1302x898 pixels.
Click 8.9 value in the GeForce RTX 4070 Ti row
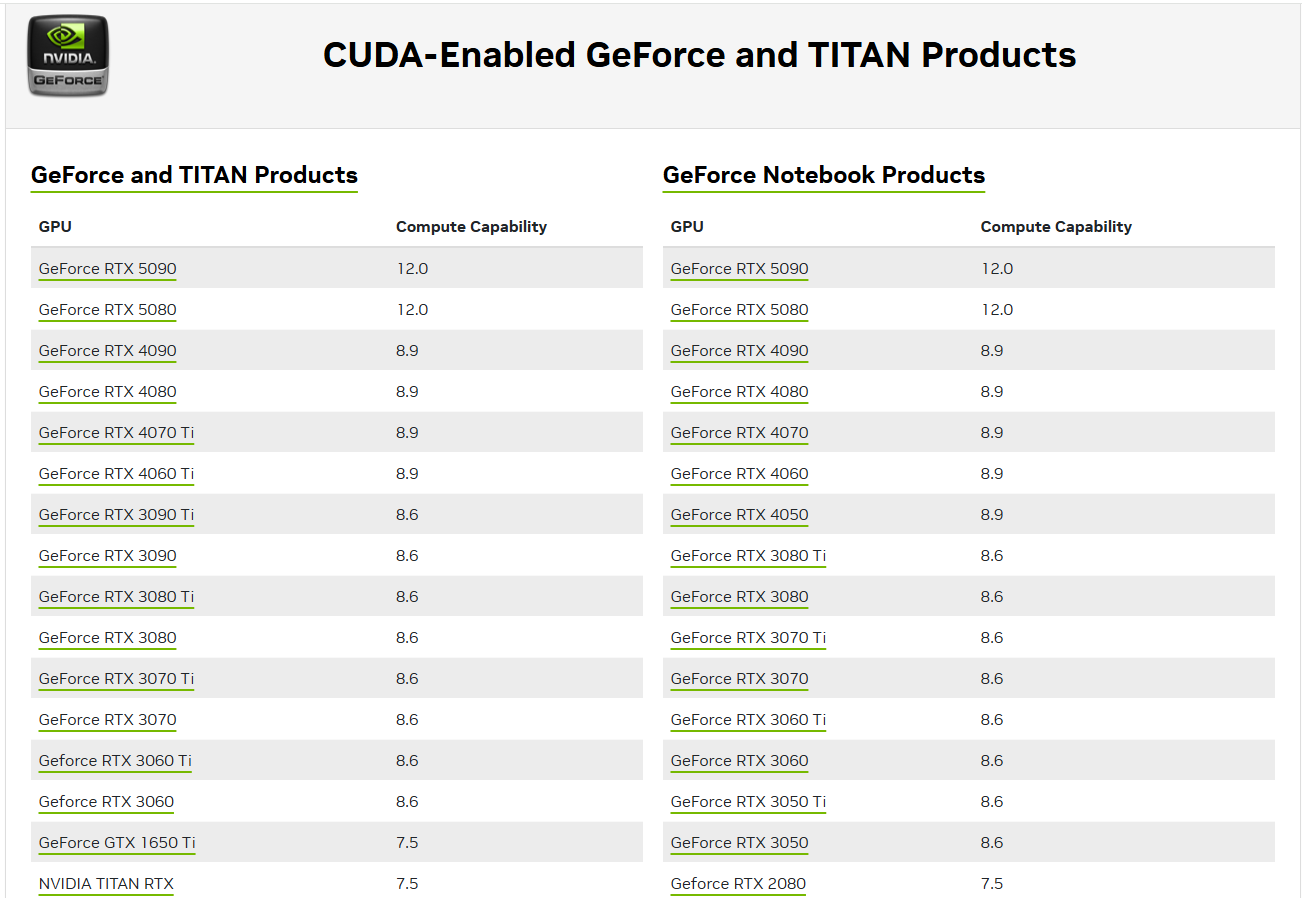click(407, 432)
